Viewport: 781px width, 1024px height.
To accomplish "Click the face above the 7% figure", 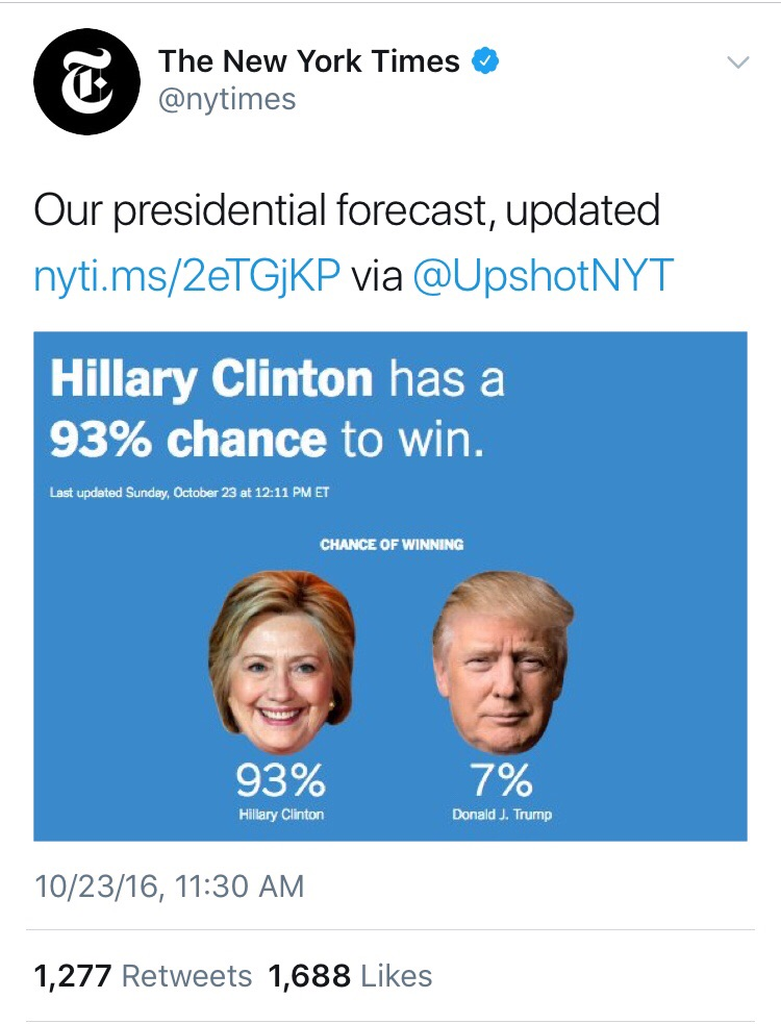I will (502, 660).
